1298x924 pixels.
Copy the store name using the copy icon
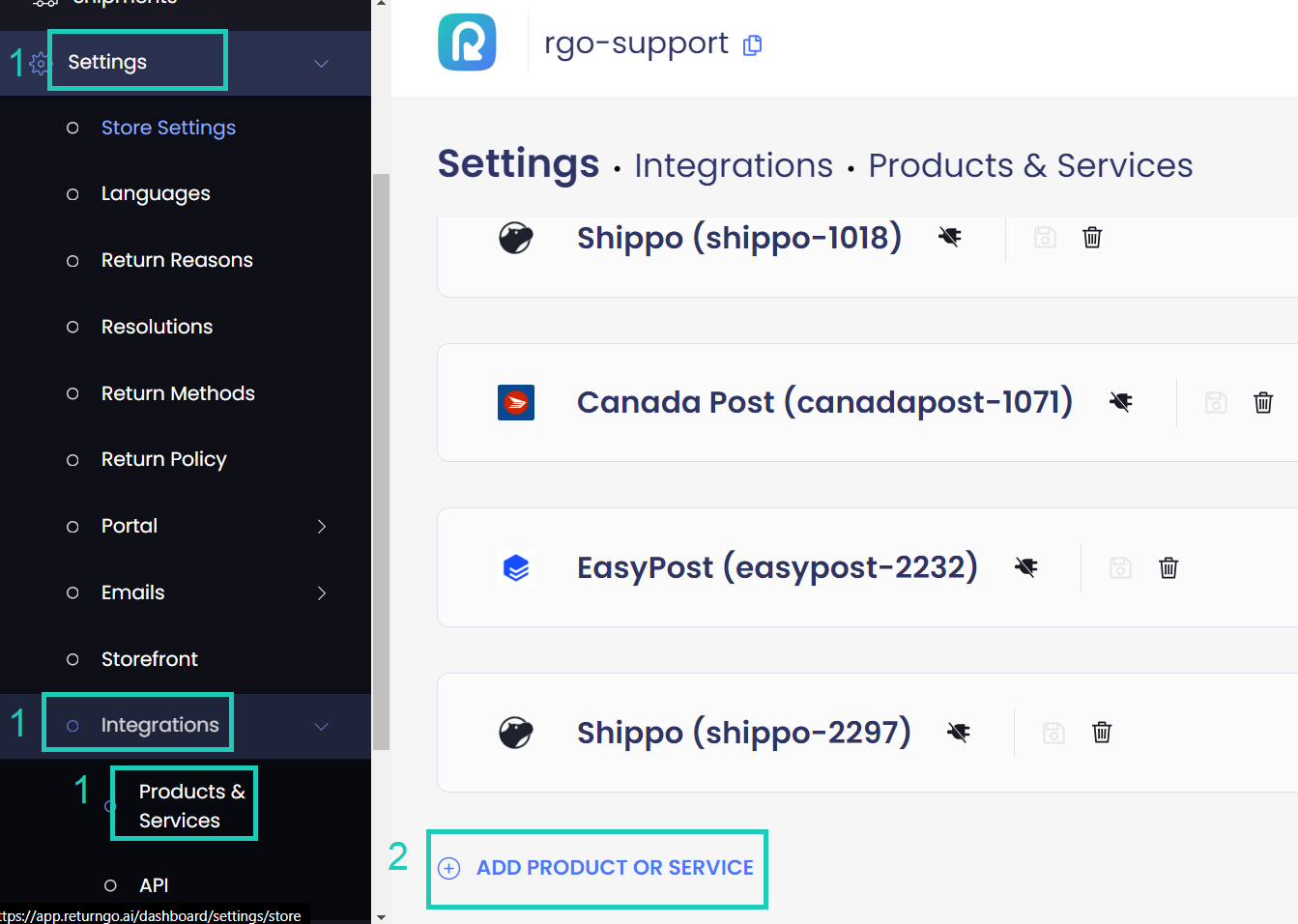tap(752, 45)
